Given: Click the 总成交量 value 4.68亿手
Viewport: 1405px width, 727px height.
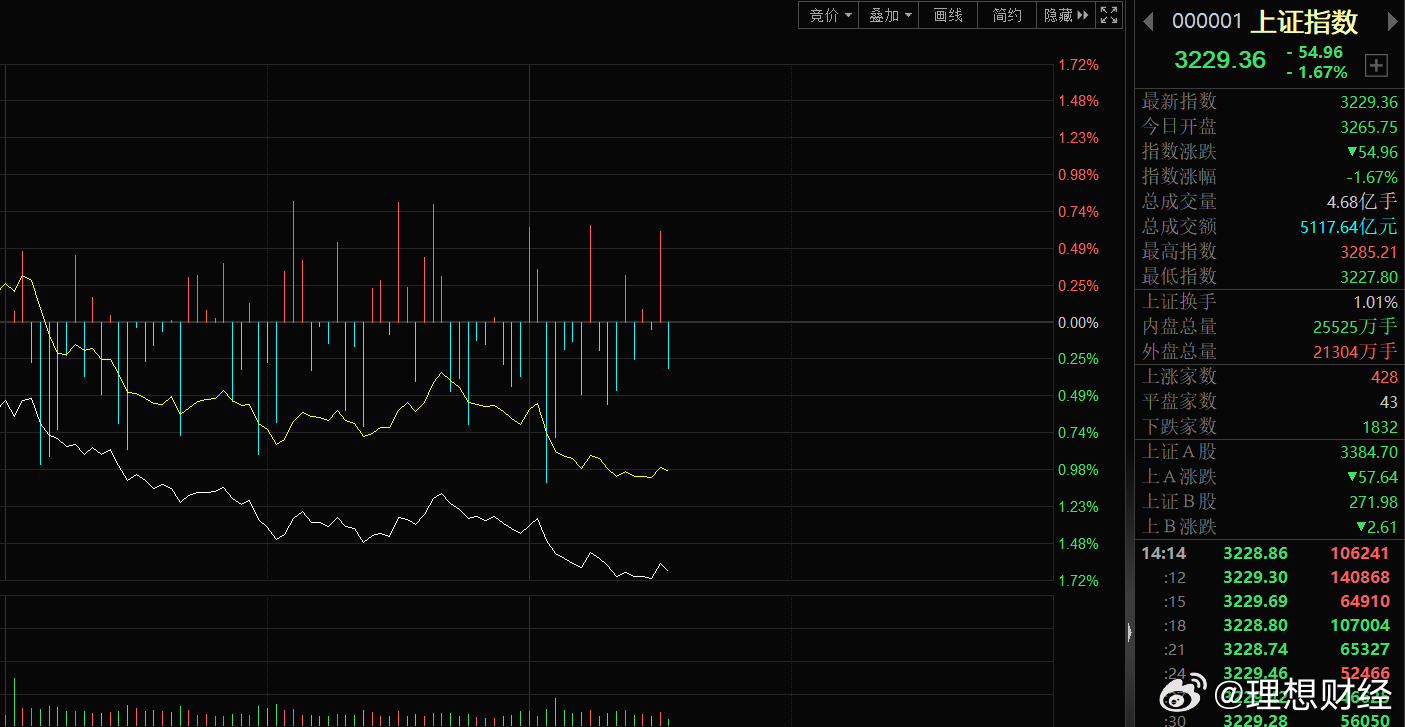Looking at the screenshot, I should click(x=1362, y=202).
